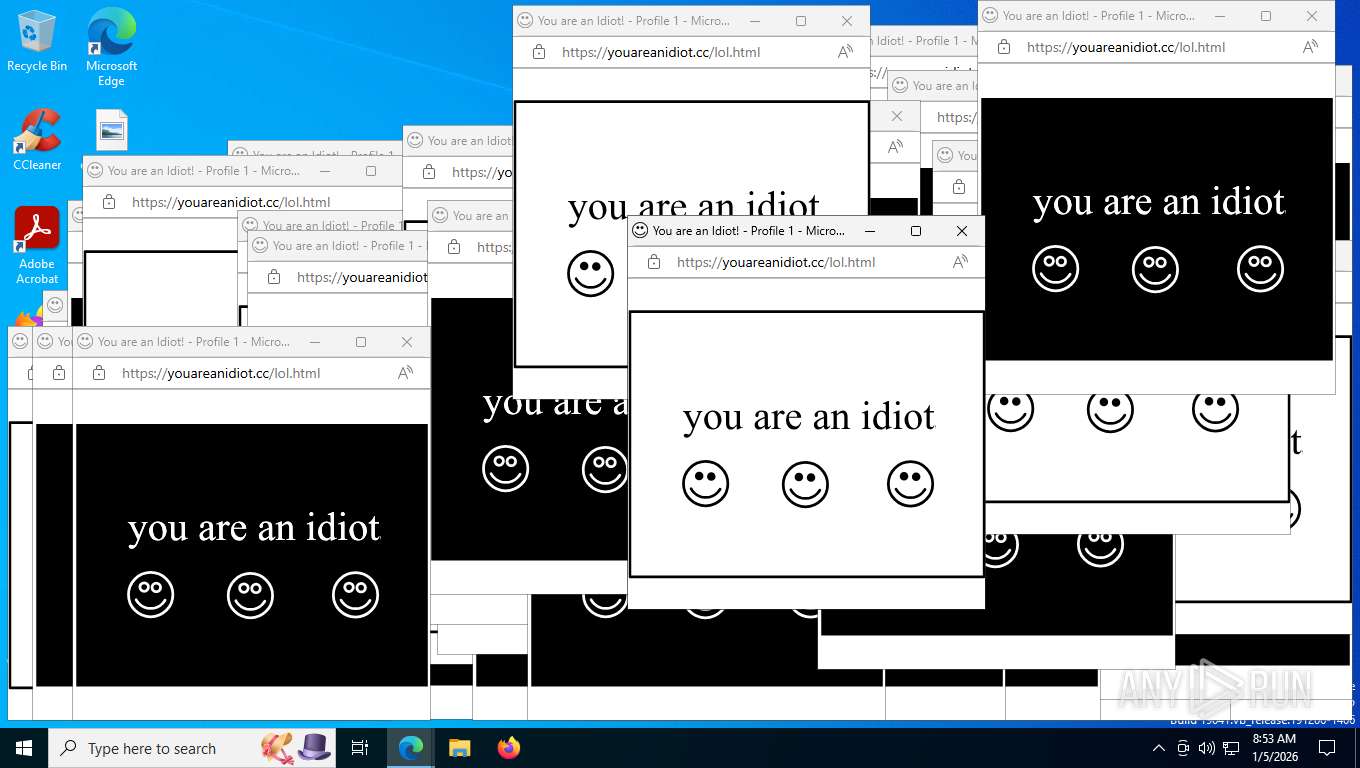
Task: Click the lone visible smiley in the top-center window
Action: [590, 274]
